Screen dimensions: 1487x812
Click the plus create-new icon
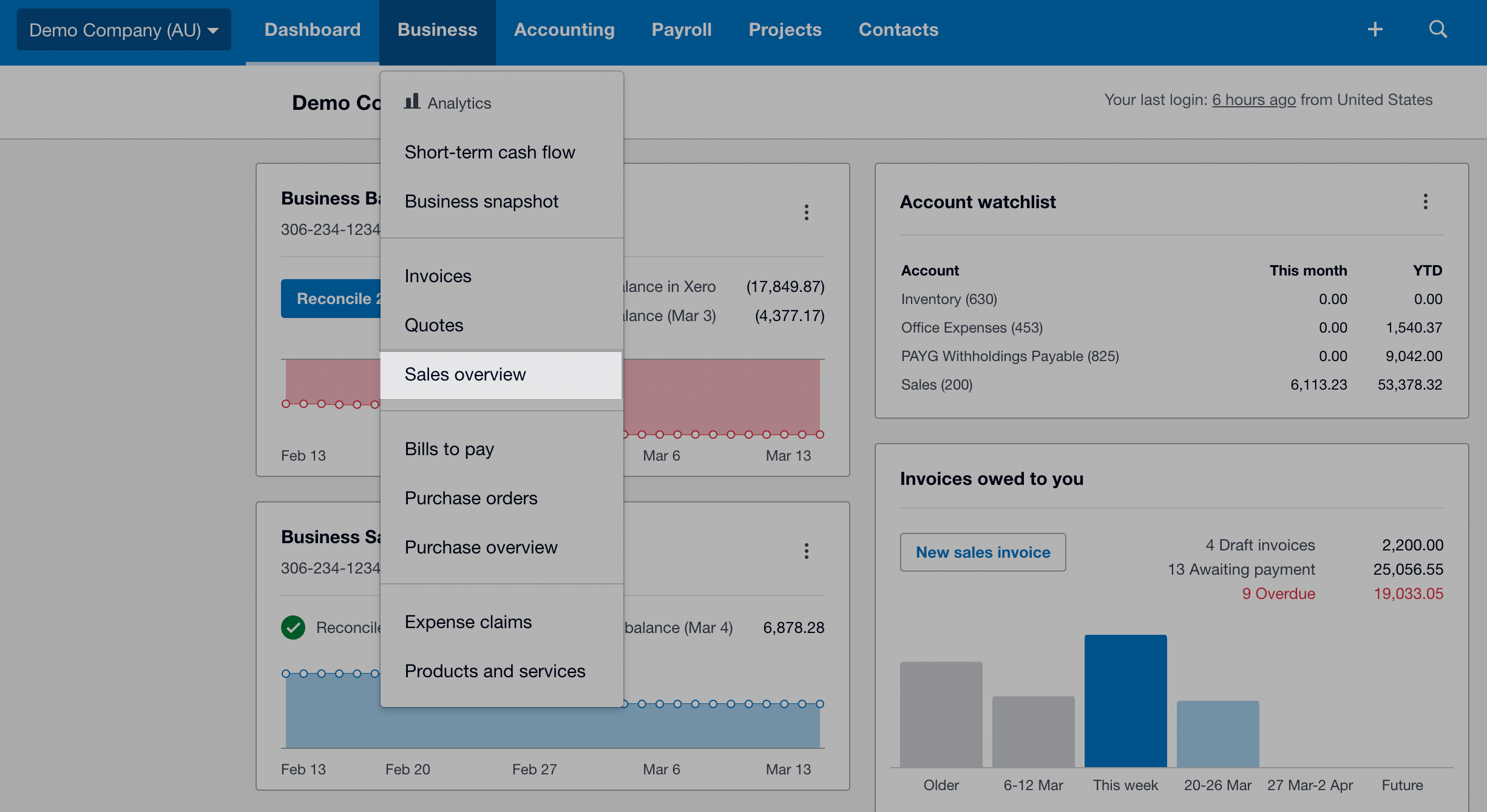pyautogui.click(x=1375, y=29)
